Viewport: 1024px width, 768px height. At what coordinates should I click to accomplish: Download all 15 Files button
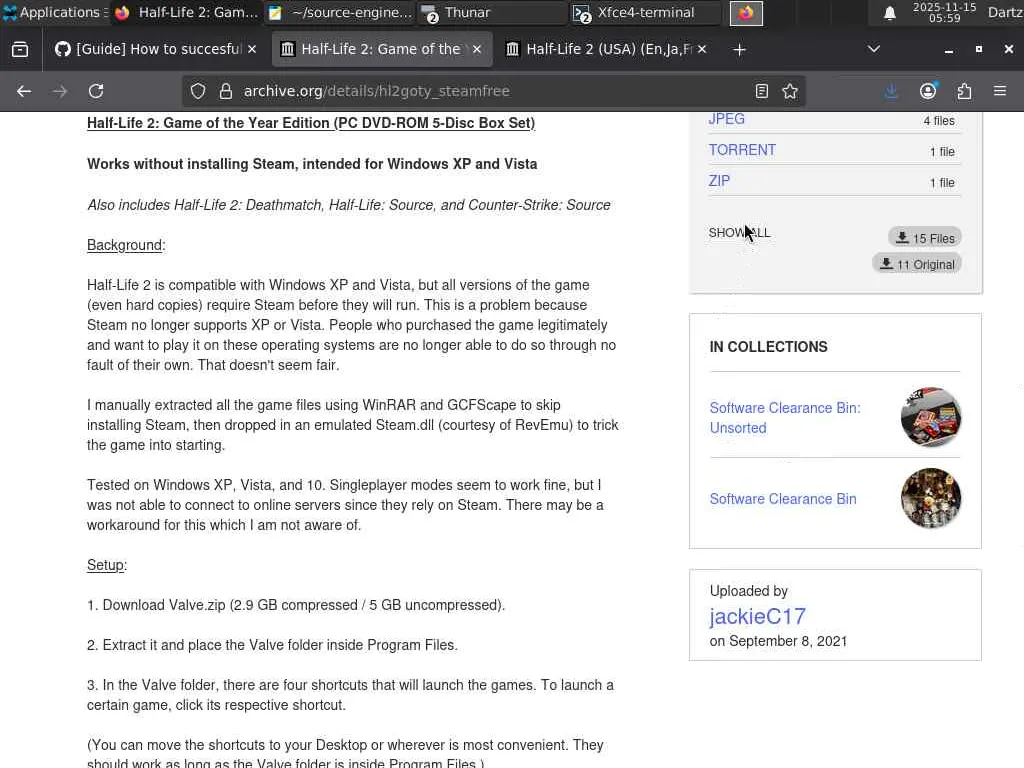point(925,238)
